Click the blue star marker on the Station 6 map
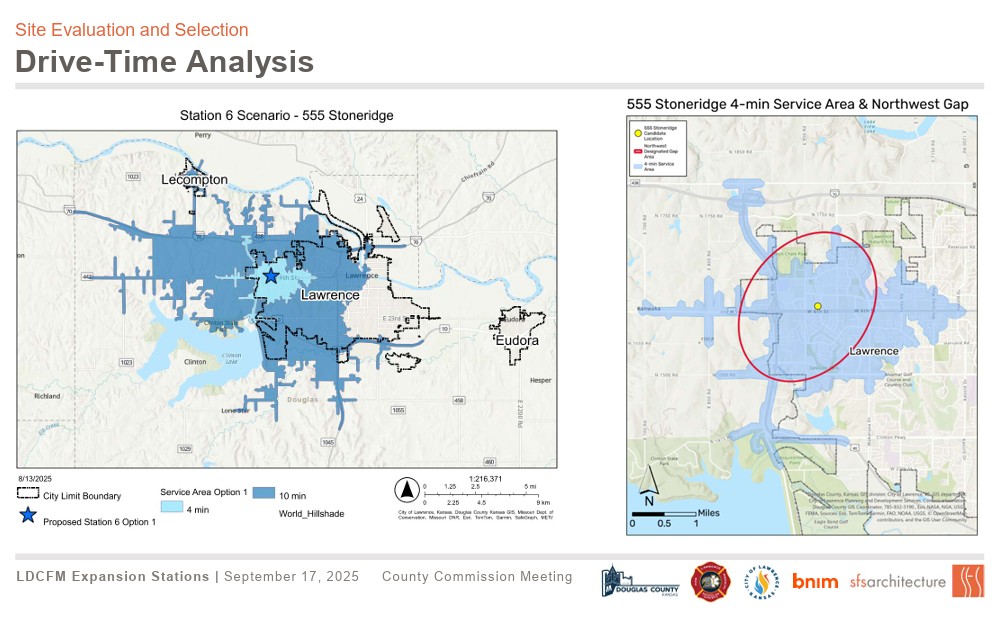The width and height of the screenshot is (994, 625). (271, 276)
